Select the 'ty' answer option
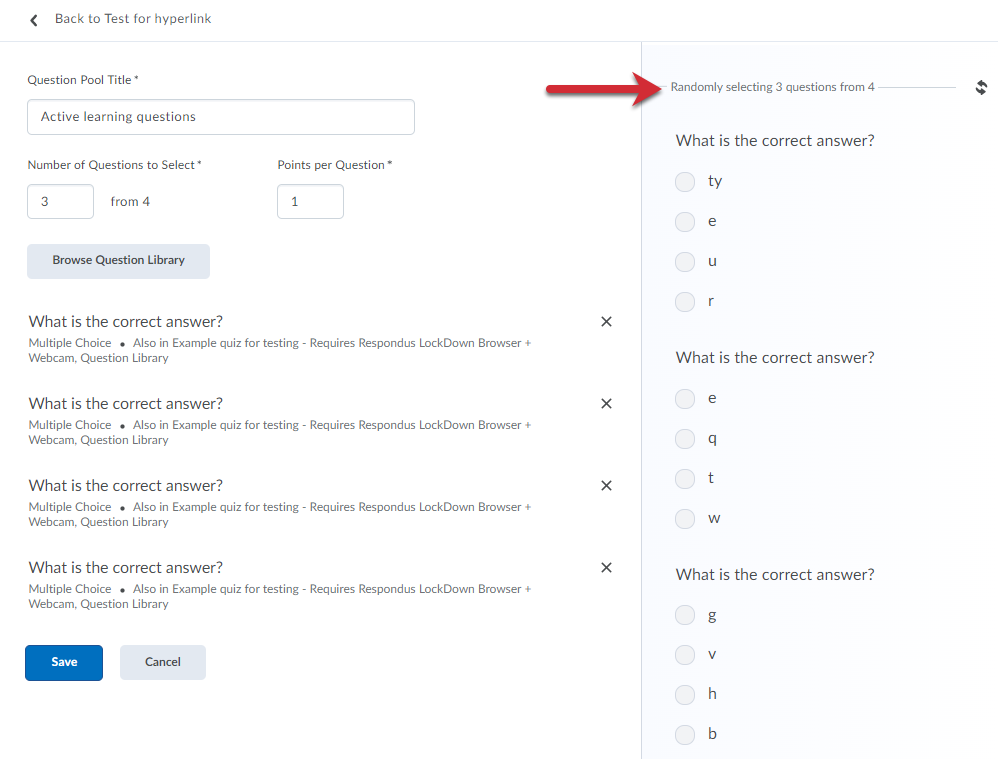Viewport: 998px width, 759px height. (x=685, y=181)
